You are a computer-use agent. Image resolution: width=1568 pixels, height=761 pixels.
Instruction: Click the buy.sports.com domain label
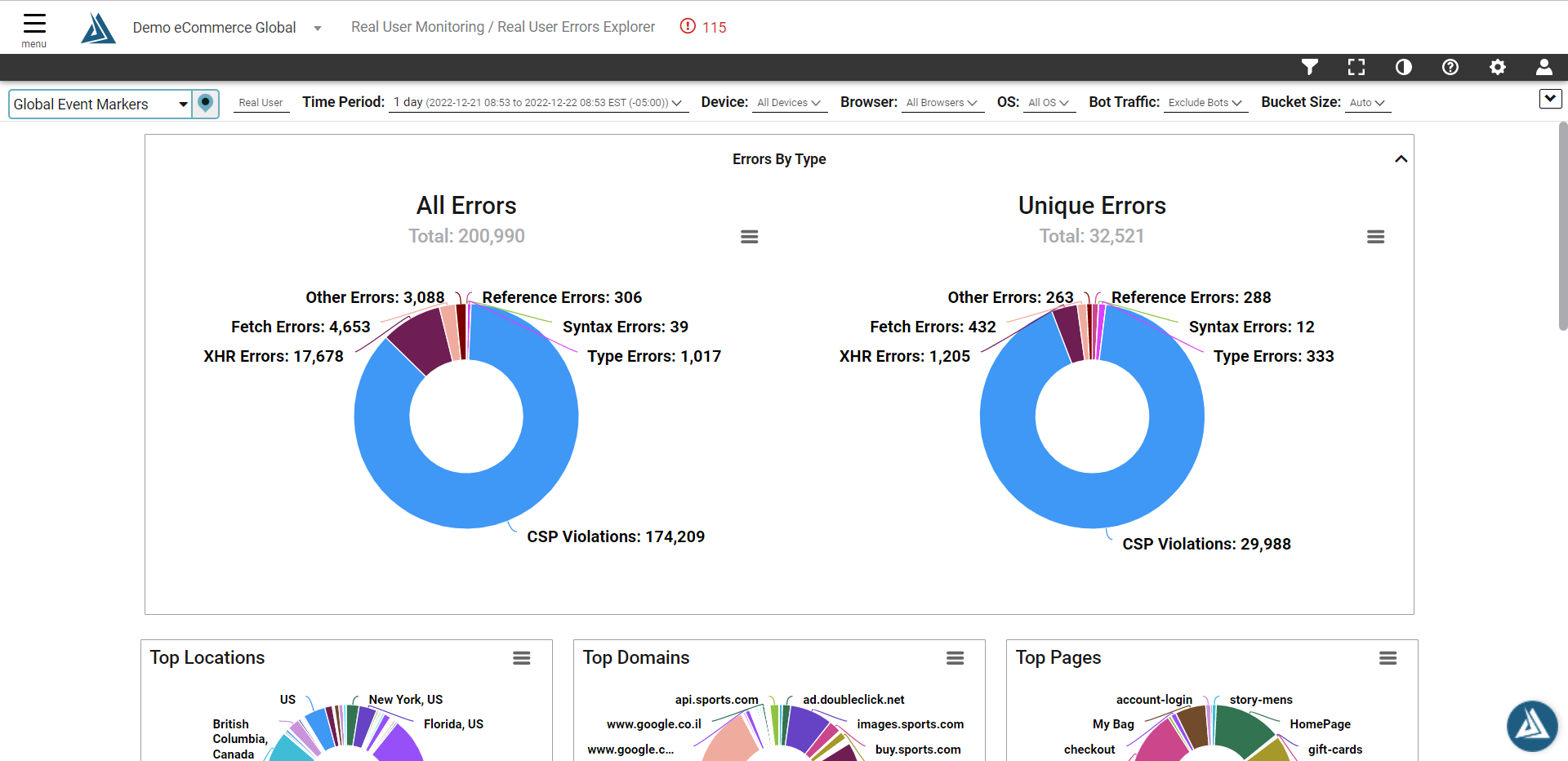pyautogui.click(x=918, y=750)
